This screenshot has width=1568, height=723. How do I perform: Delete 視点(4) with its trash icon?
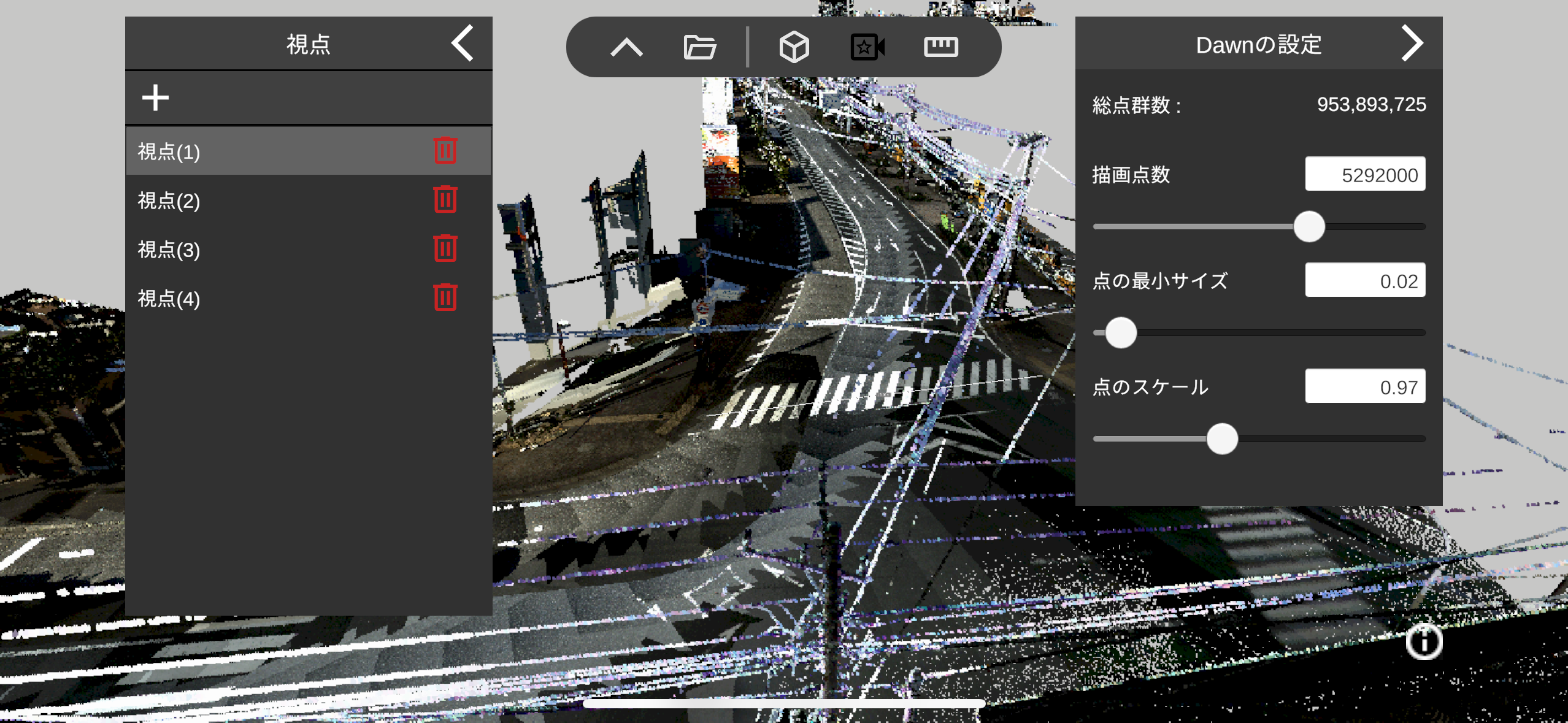click(445, 297)
